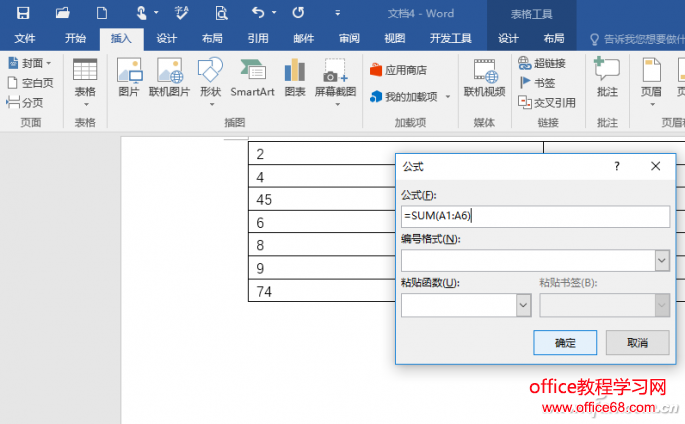Click the table cell containing 4
Screen dimensions: 685x424
[322, 177]
